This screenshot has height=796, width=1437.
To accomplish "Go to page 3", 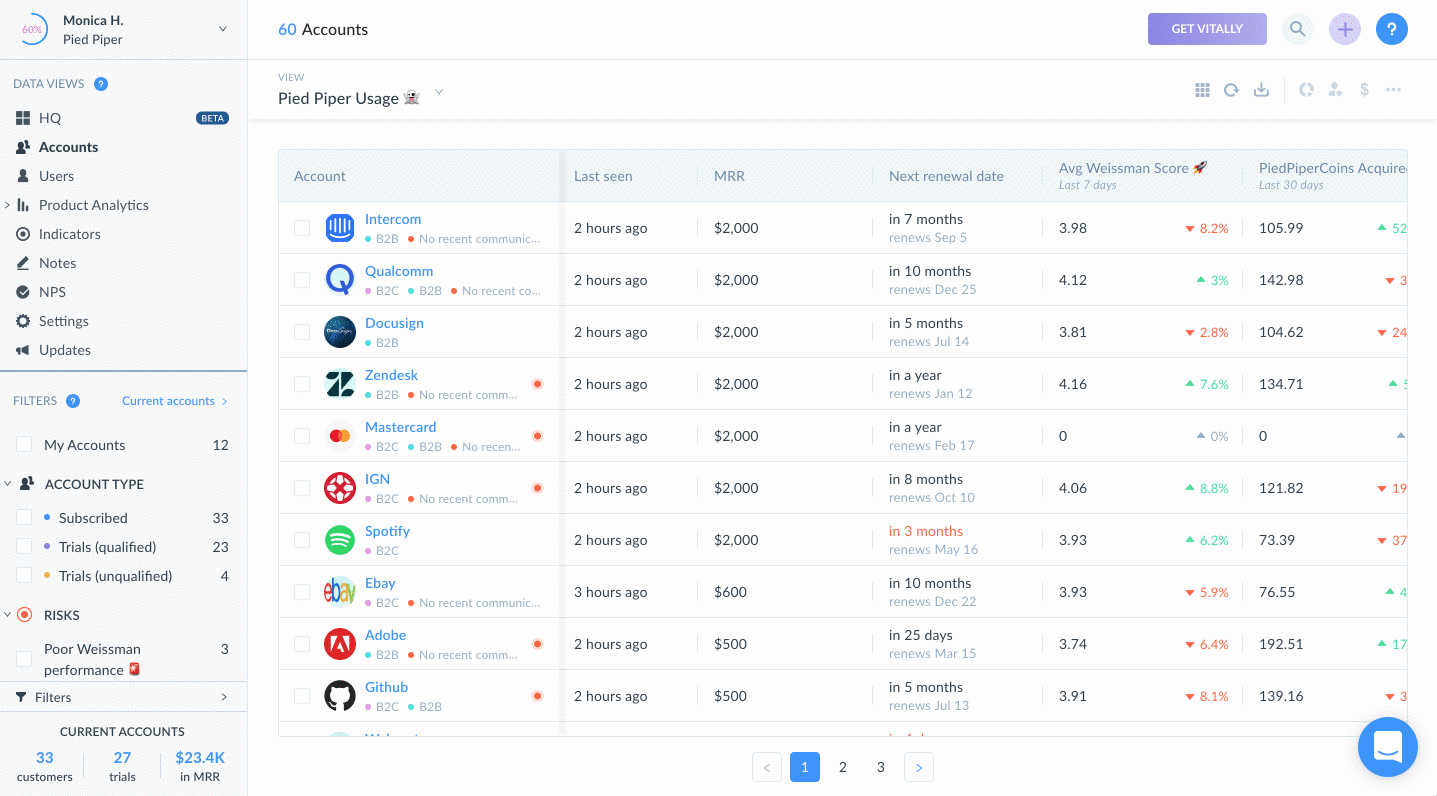I will pos(881,767).
